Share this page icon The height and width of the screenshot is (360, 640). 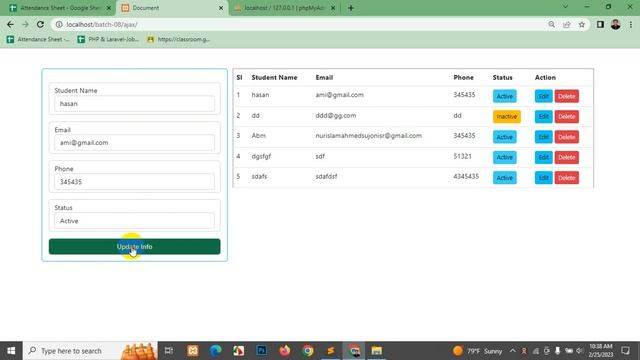pyautogui.click(x=567, y=24)
